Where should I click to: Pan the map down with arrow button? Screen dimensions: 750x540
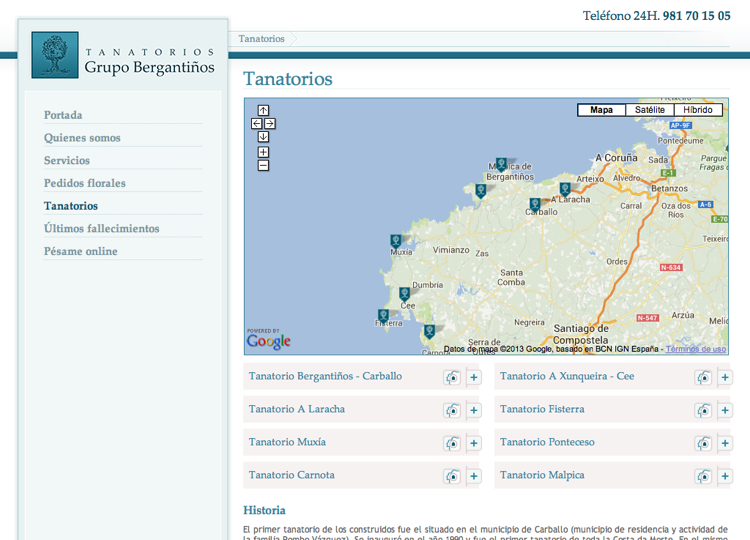(x=263, y=137)
